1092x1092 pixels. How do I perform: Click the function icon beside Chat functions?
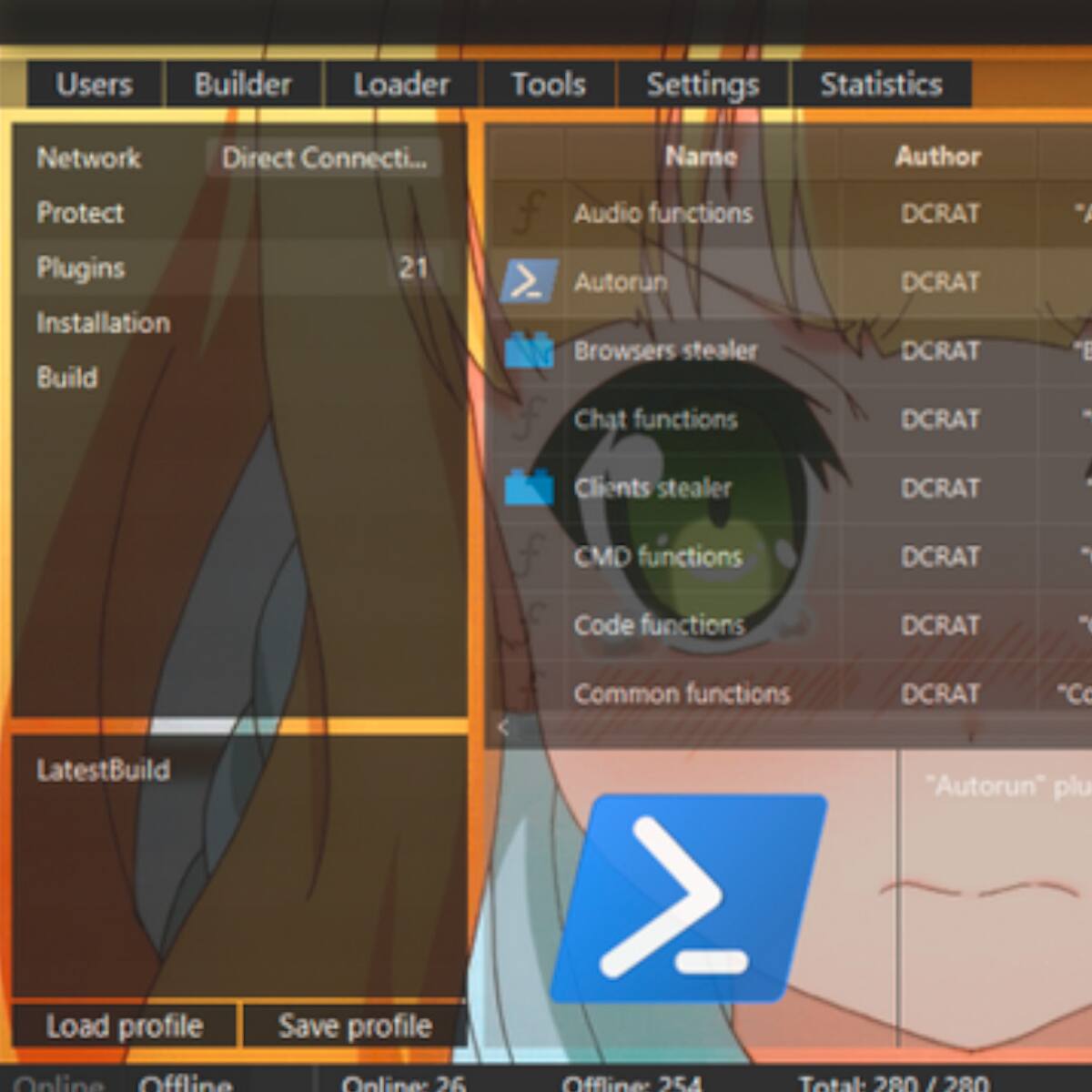(529, 419)
